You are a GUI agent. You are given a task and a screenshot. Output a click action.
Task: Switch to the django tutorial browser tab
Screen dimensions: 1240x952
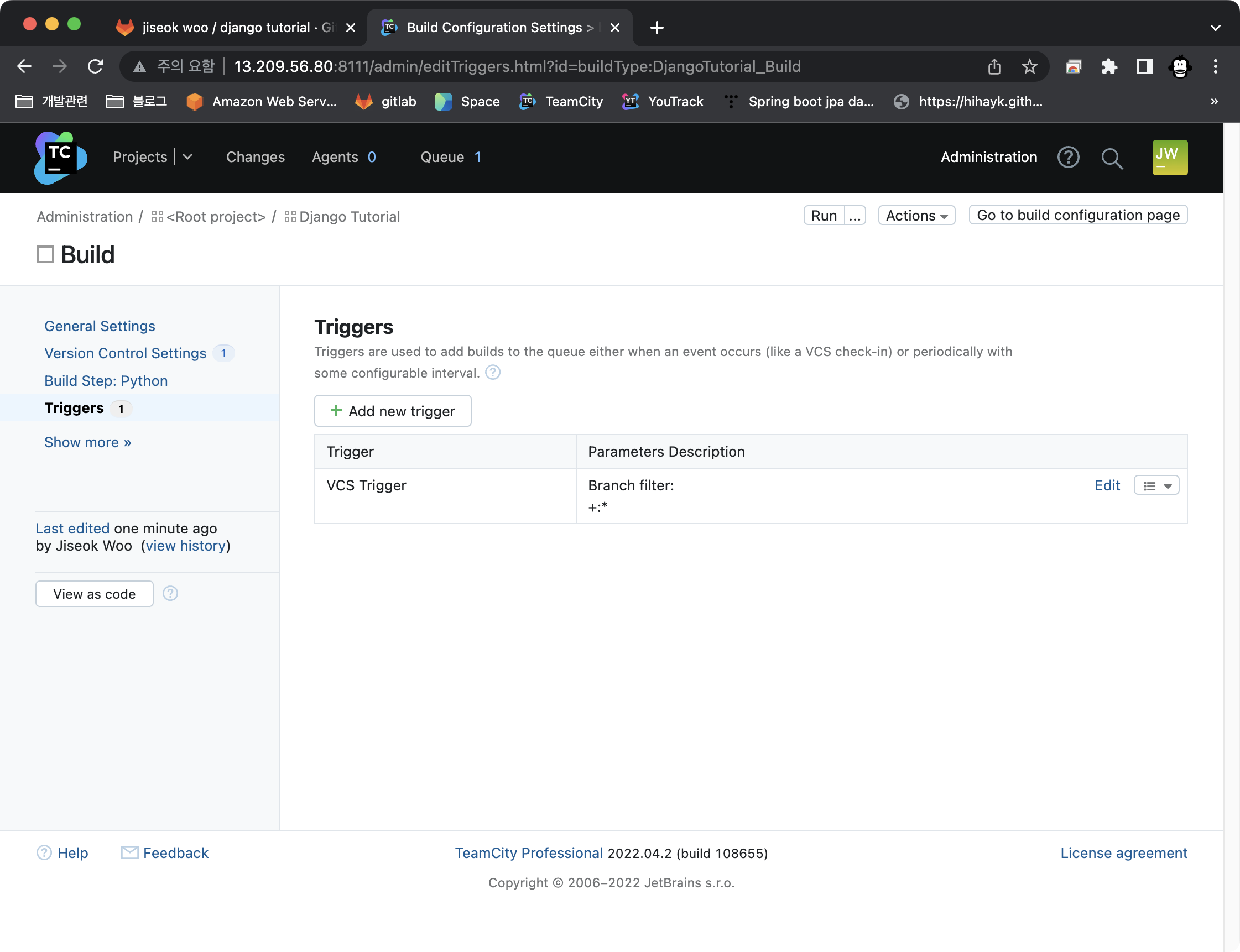[235, 27]
